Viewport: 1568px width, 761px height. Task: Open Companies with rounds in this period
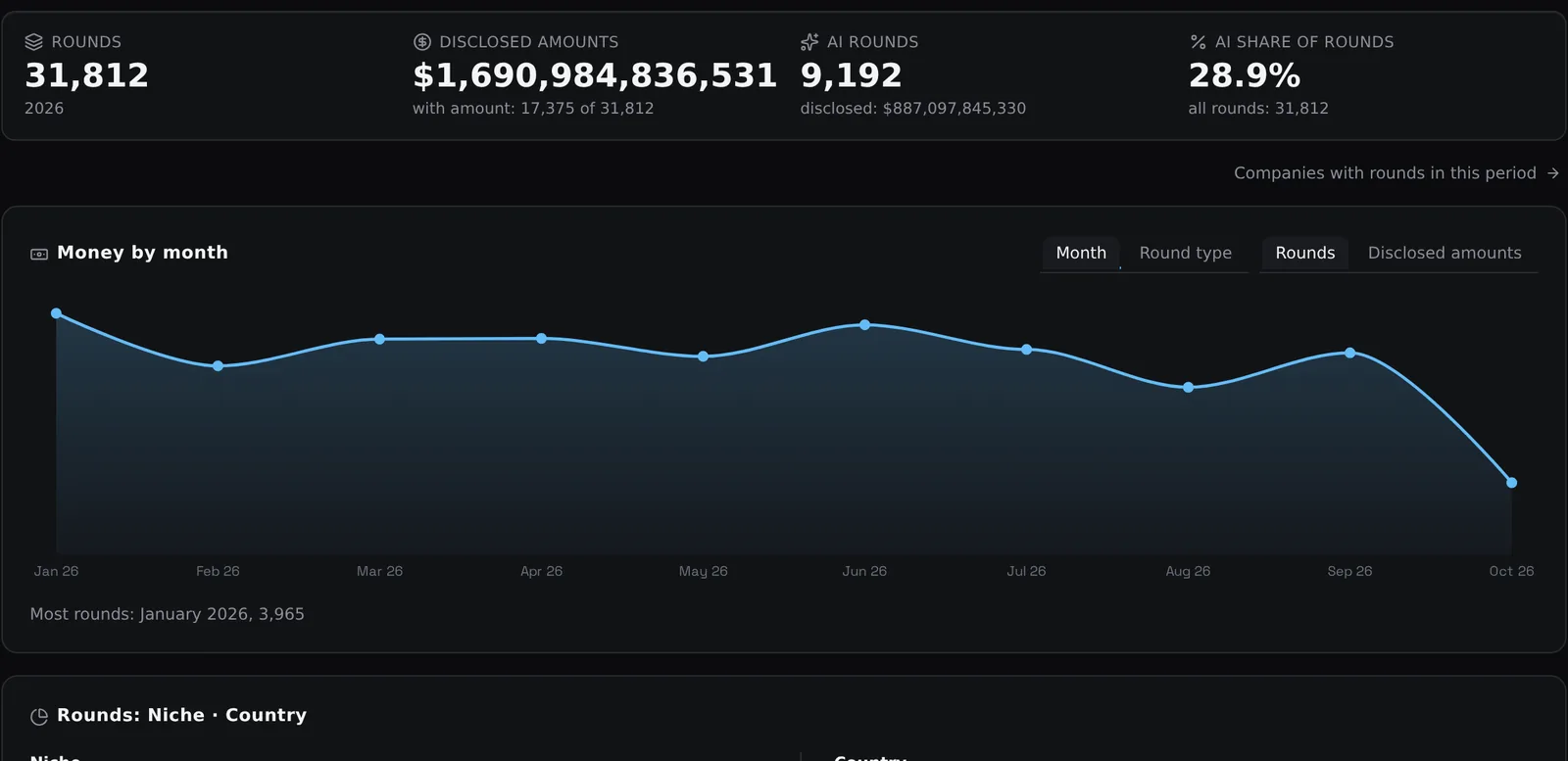pyautogui.click(x=1396, y=173)
